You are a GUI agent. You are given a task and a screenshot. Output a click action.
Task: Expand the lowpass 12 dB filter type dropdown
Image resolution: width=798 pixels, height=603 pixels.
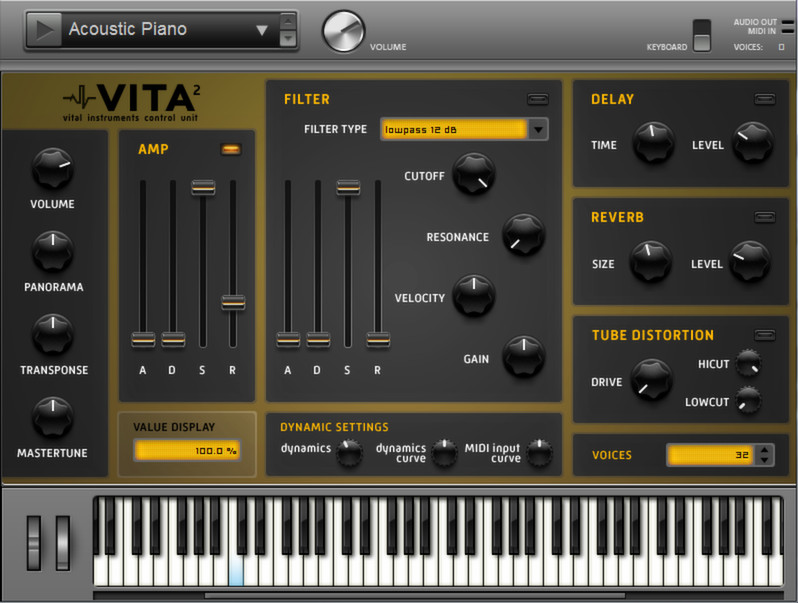pyautogui.click(x=538, y=129)
